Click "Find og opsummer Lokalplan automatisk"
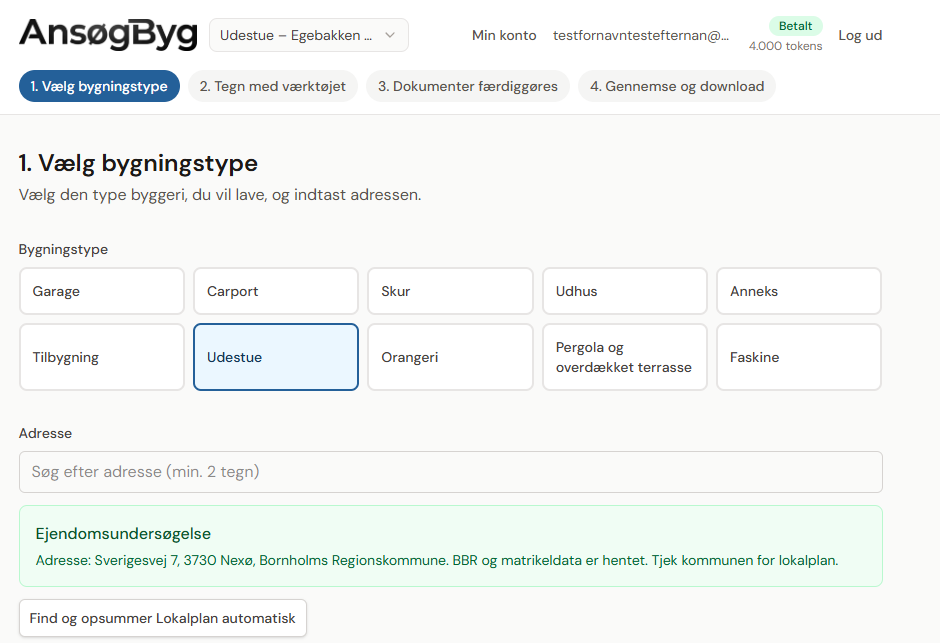940x643 pixels. click(x=162, y=618)
